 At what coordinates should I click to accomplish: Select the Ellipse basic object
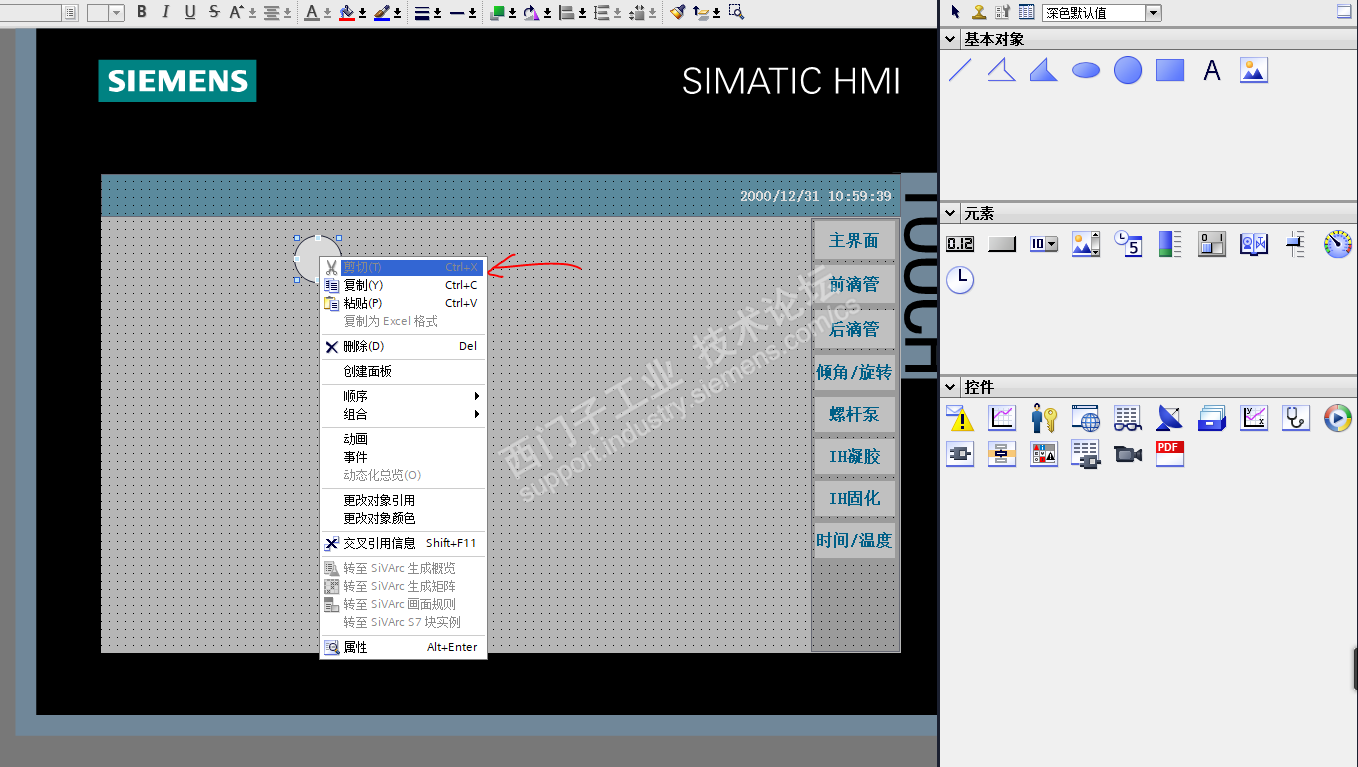(x=1086, y=70)
